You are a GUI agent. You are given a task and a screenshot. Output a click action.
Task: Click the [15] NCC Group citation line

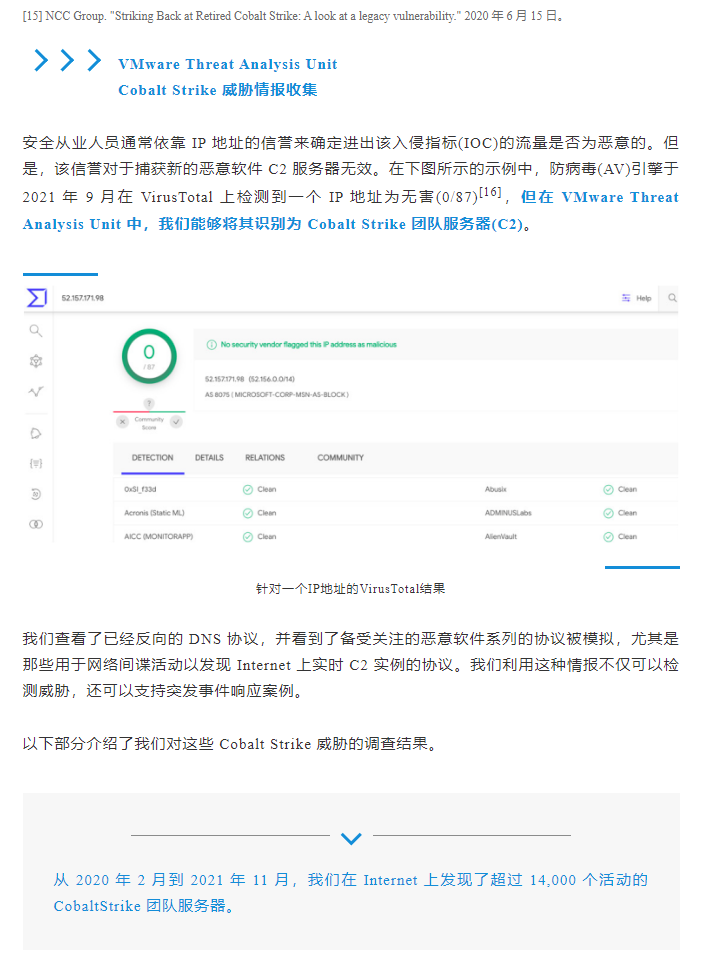point(293,16)
